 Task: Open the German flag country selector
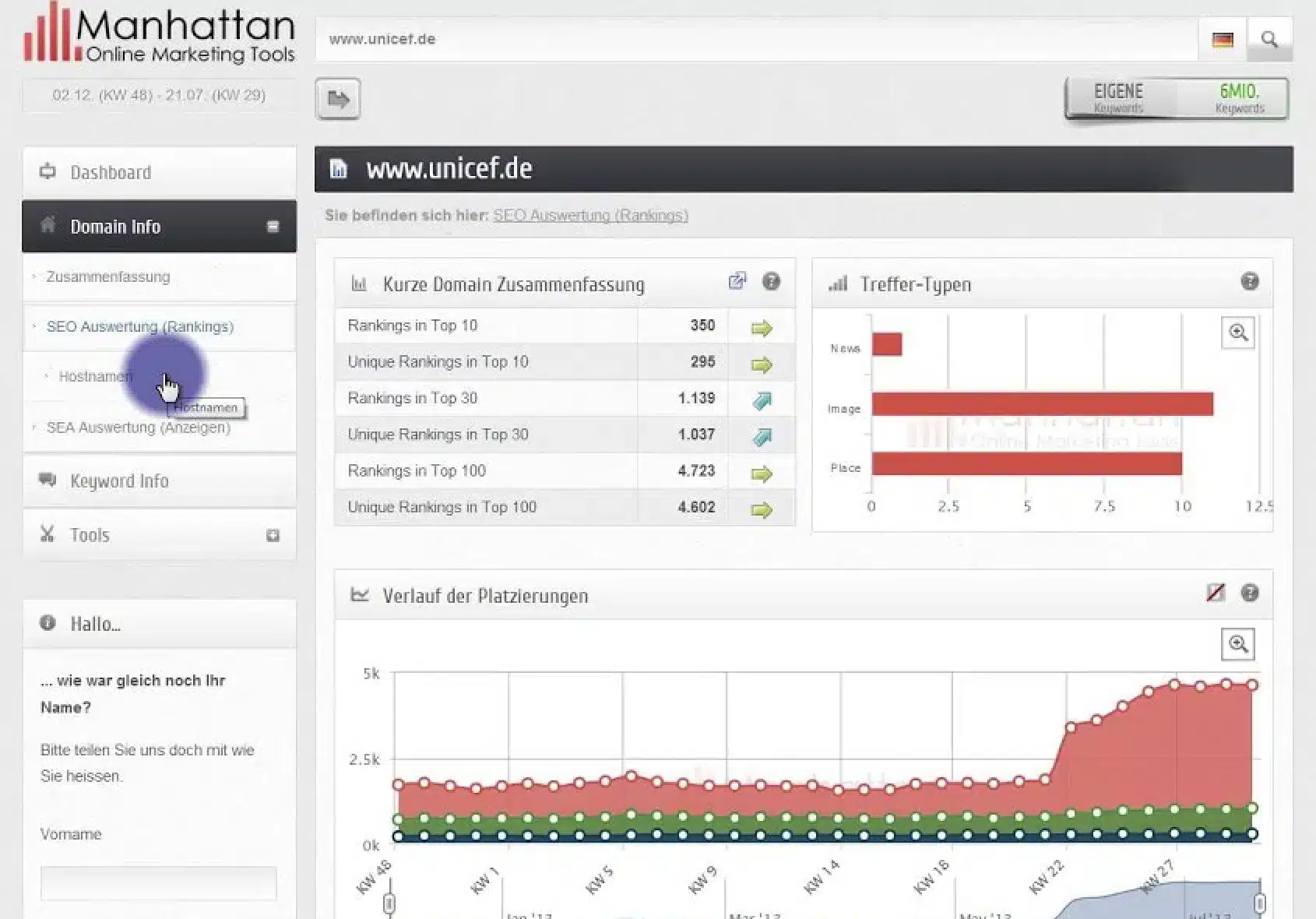click(1223, 40)
